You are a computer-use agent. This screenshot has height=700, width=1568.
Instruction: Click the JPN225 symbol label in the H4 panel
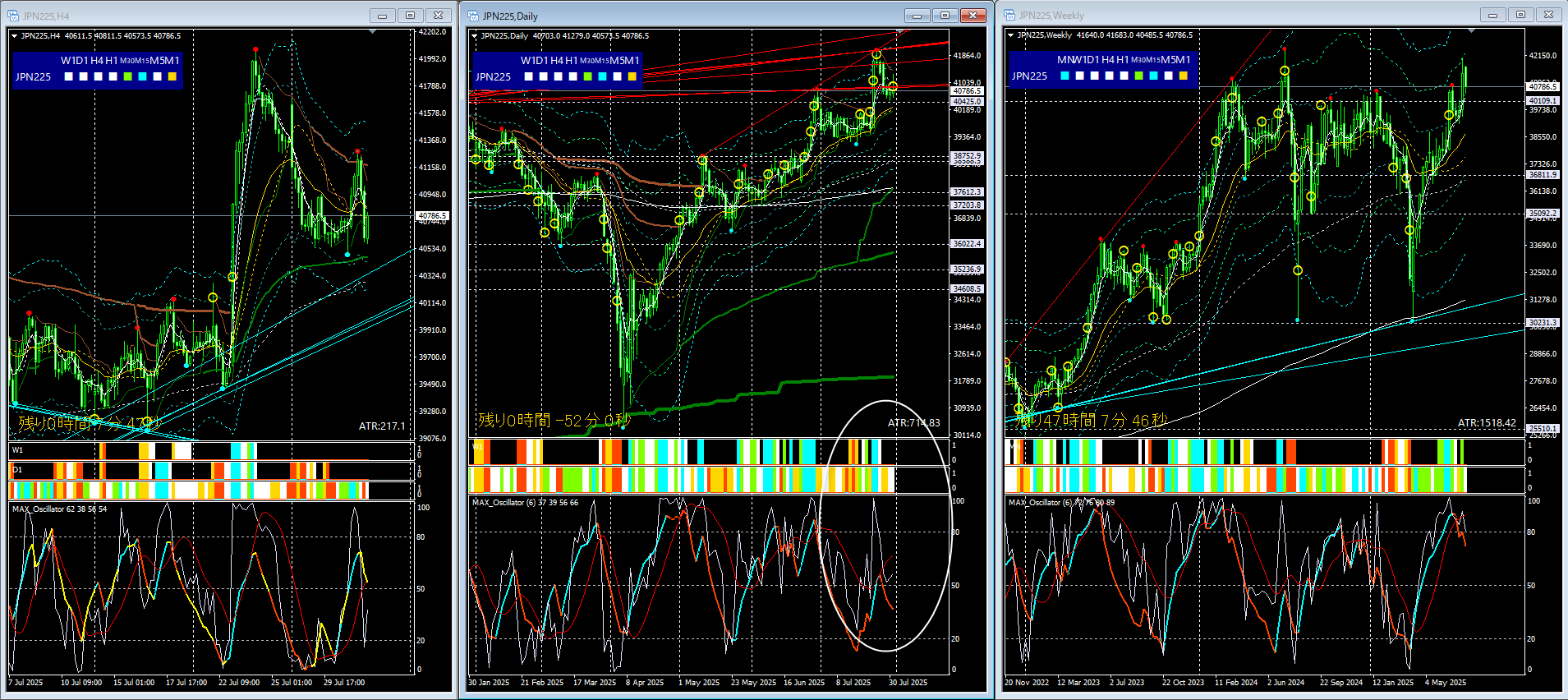click(x=33, y=76)
